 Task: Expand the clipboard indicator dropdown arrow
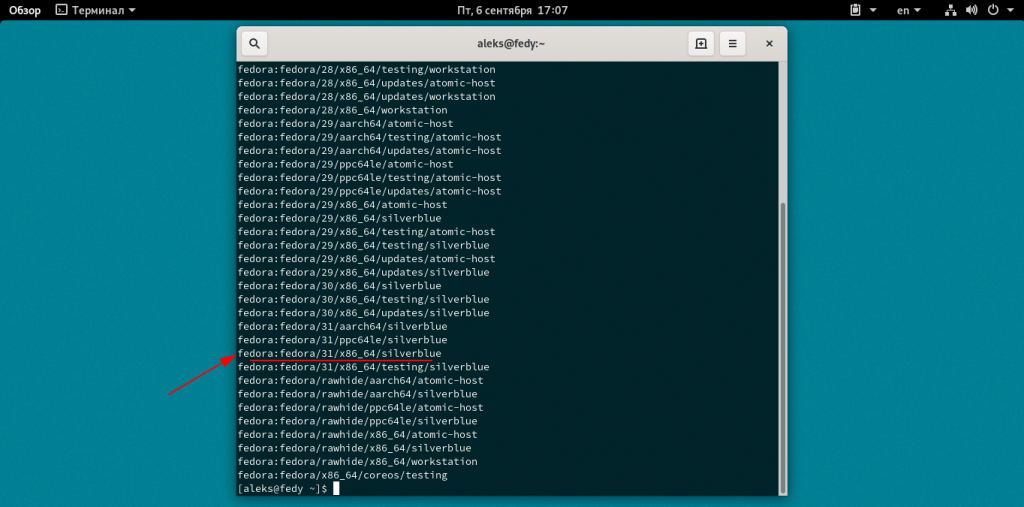tap(873, 10)
